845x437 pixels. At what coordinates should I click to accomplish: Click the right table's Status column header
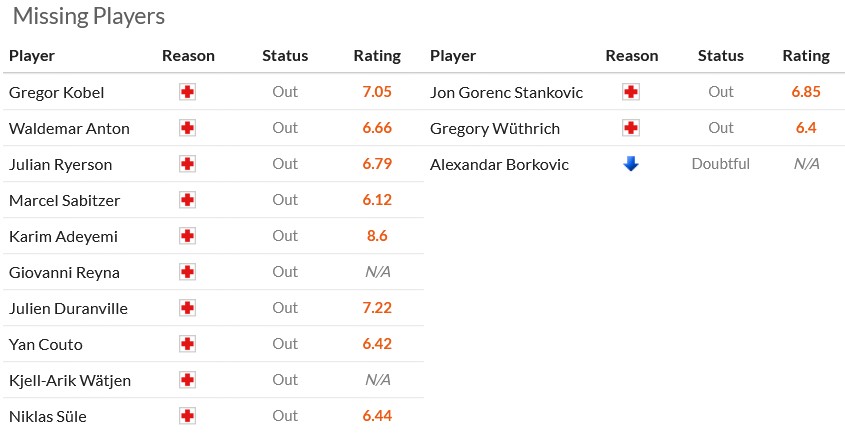pos(721,56)
